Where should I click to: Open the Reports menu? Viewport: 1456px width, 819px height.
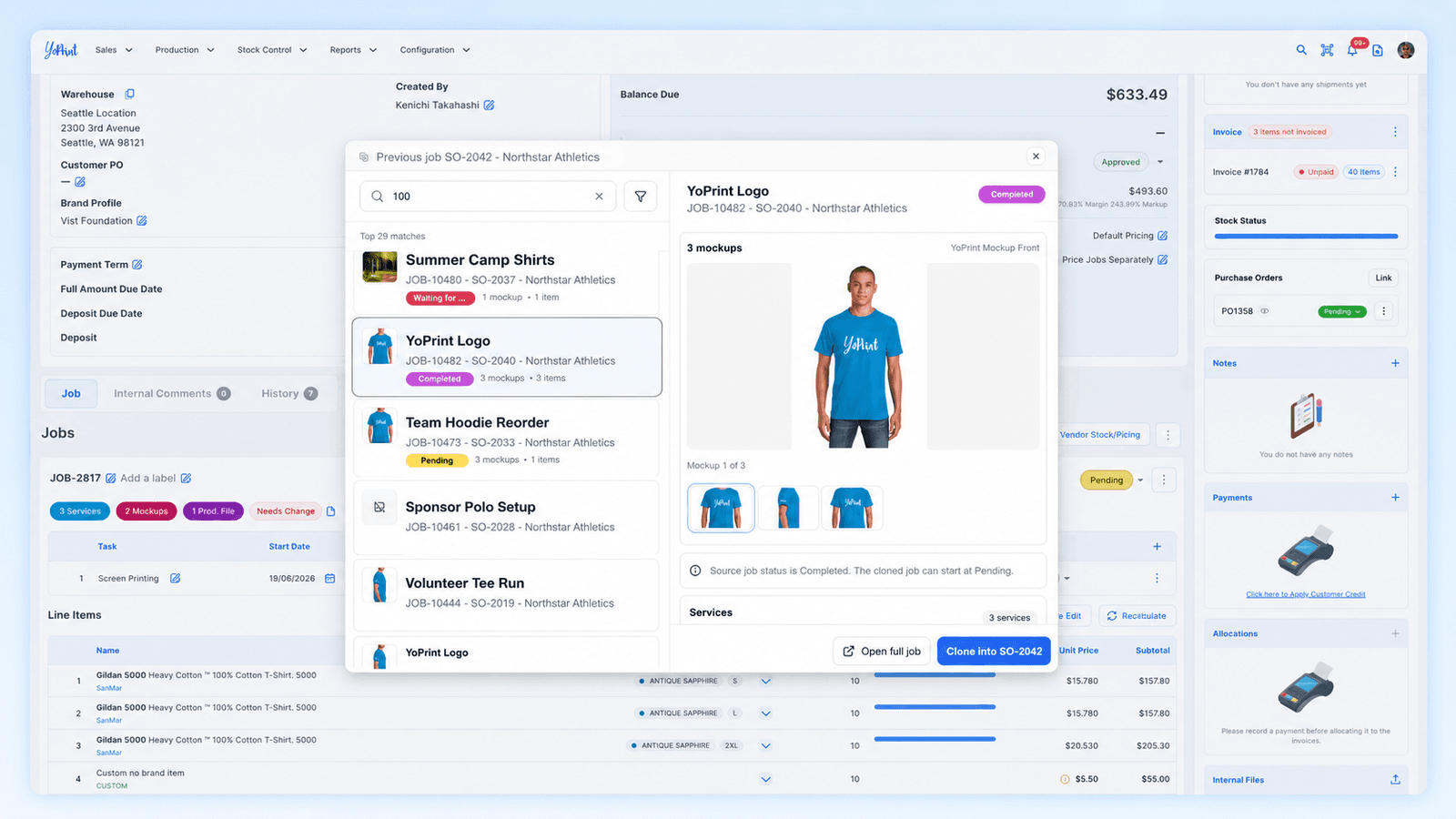(353, 50)
